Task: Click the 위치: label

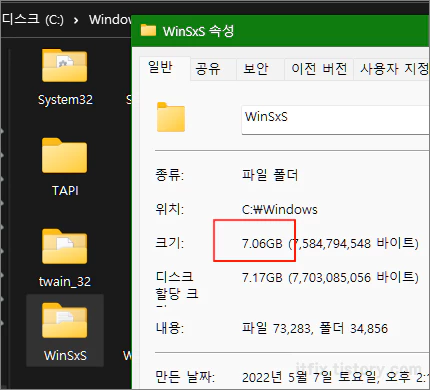Action: 169,209
